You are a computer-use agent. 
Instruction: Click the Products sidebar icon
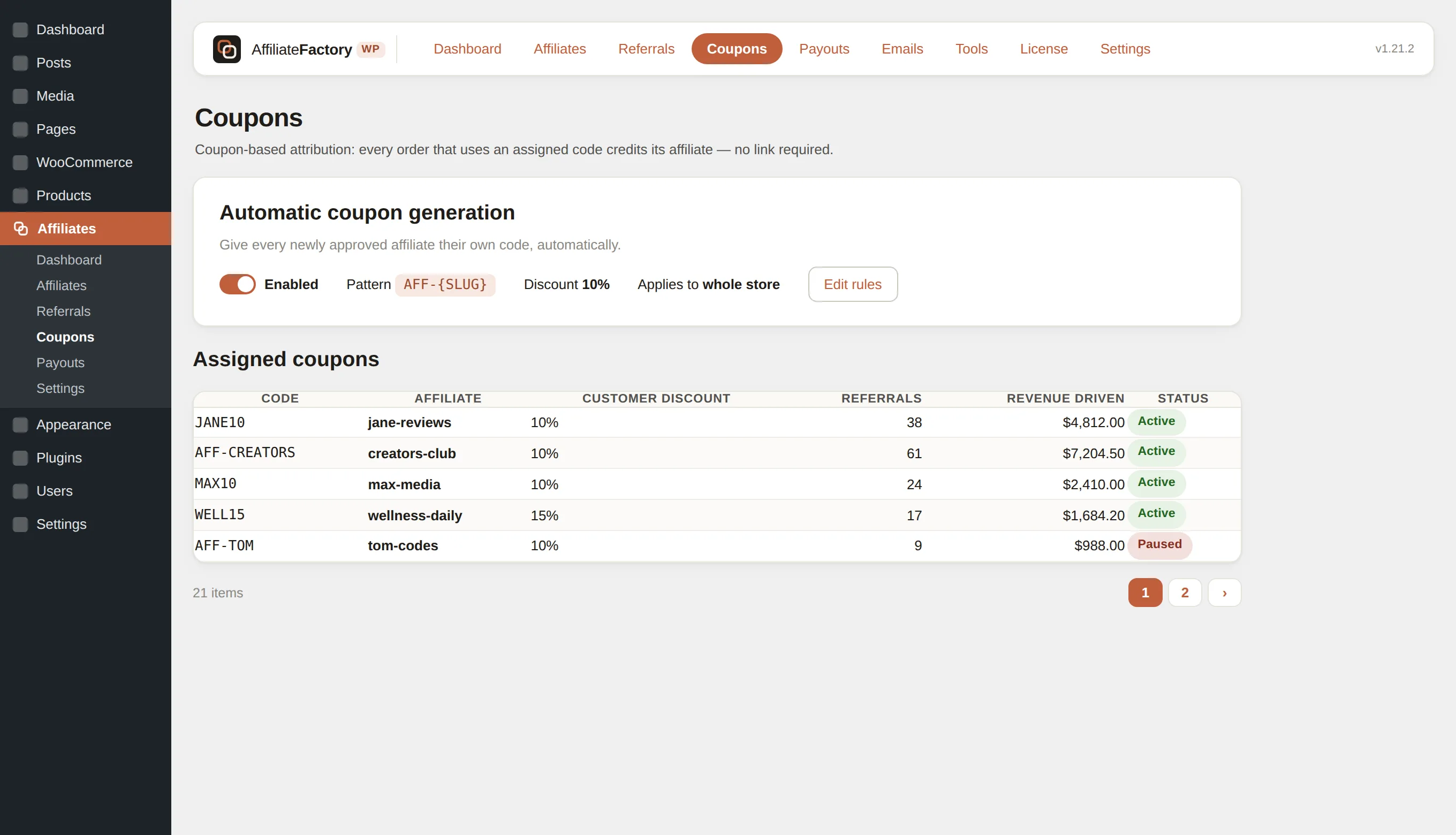tap(20, 196)
